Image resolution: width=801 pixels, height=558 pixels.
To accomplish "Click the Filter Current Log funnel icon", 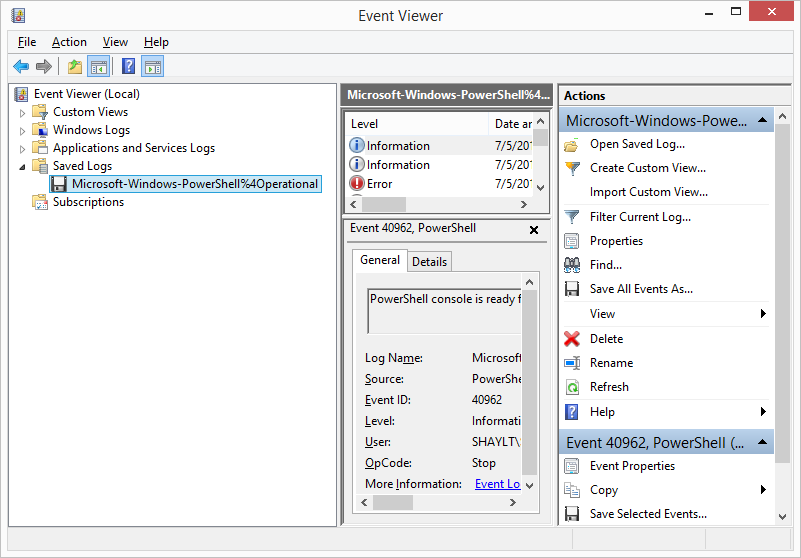I will pos(572,217).
